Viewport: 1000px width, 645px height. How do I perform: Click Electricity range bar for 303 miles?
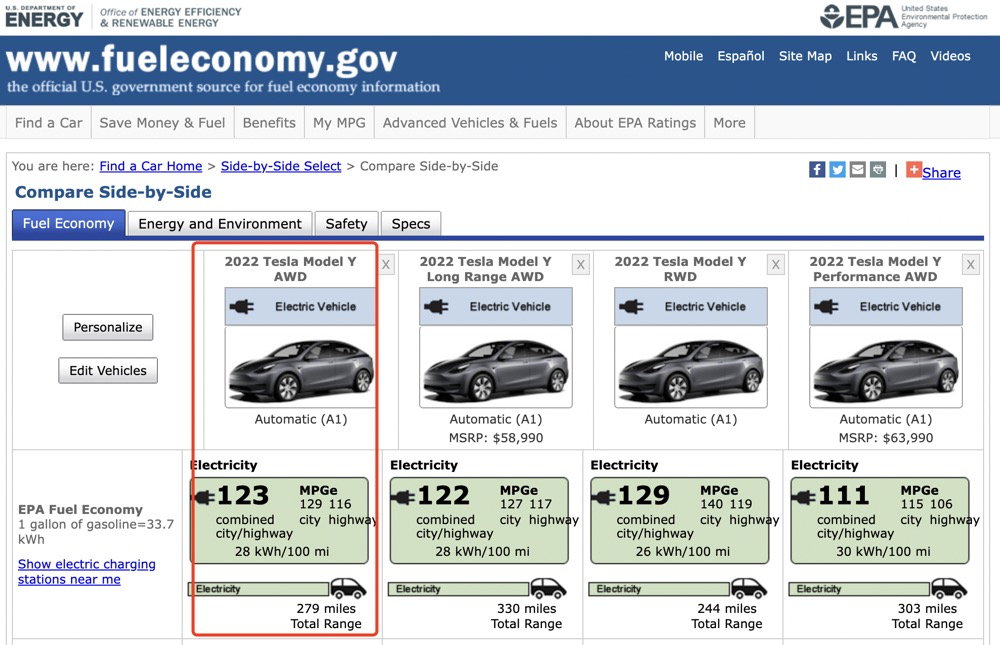click(859, 589)
